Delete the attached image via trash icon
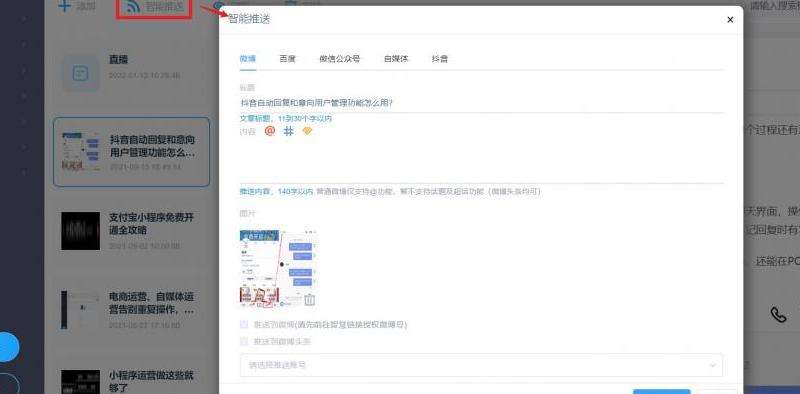This screenshot has height=394, width=800. [310, 300]
